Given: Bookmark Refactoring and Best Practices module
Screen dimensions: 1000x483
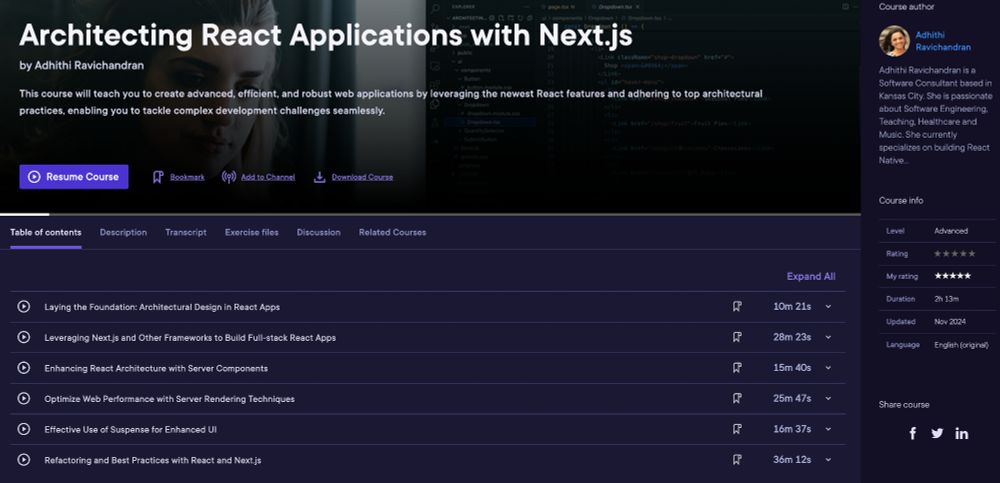Looking at the screenshot, I should click(x=737, y=459).
